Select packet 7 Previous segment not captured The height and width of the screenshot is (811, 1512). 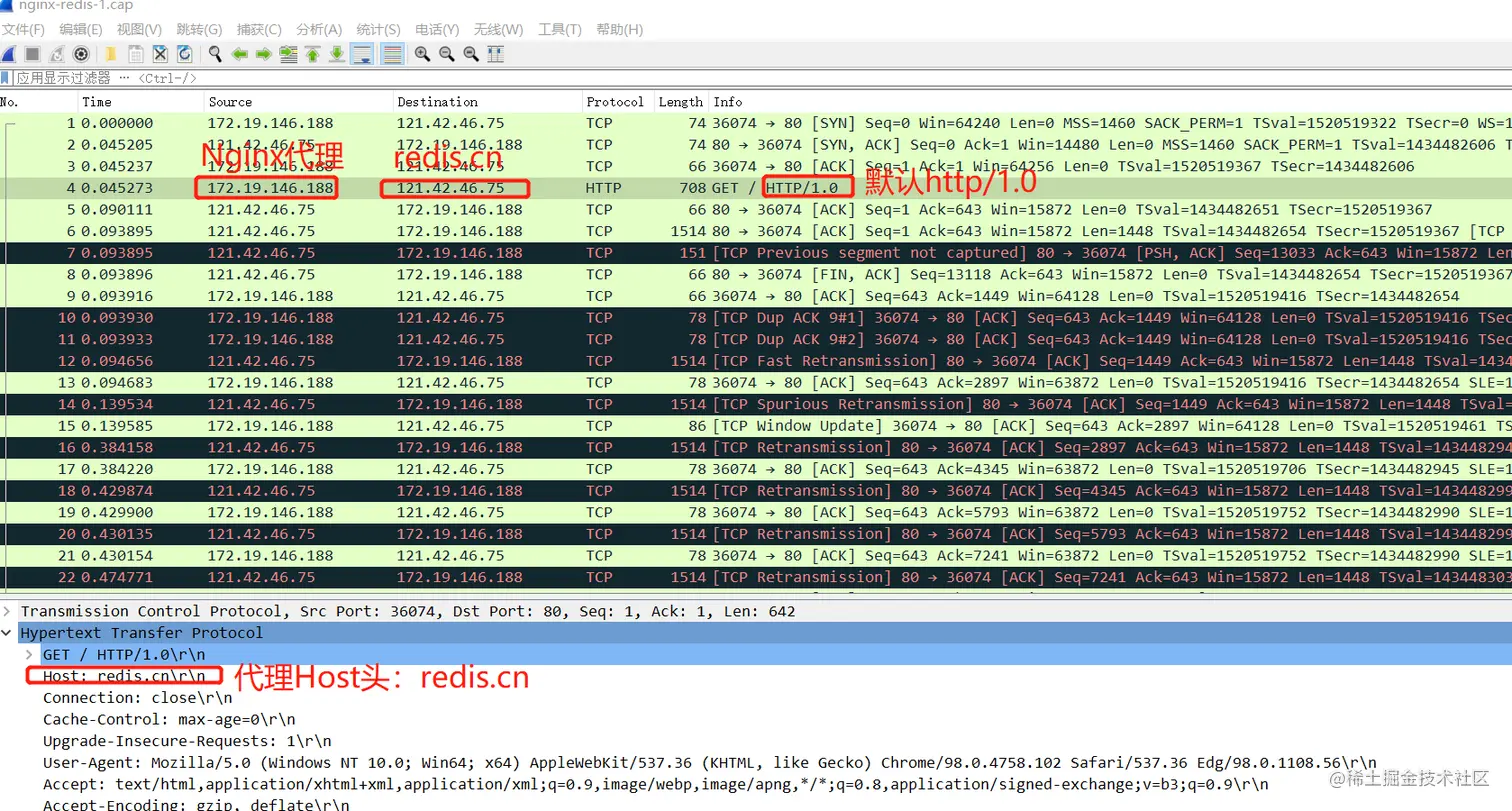pos(756,253)
